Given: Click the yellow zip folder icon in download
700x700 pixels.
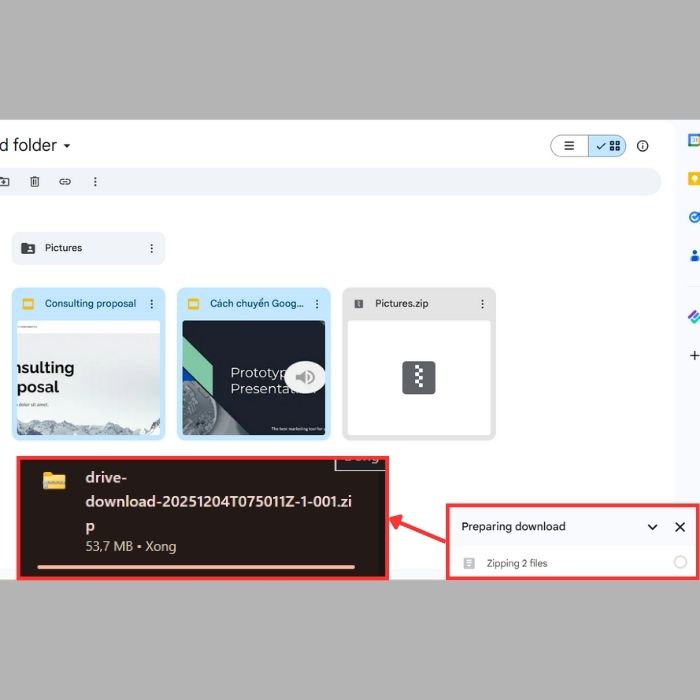Looking at the screenshot, I should click(x=54, y=481).
